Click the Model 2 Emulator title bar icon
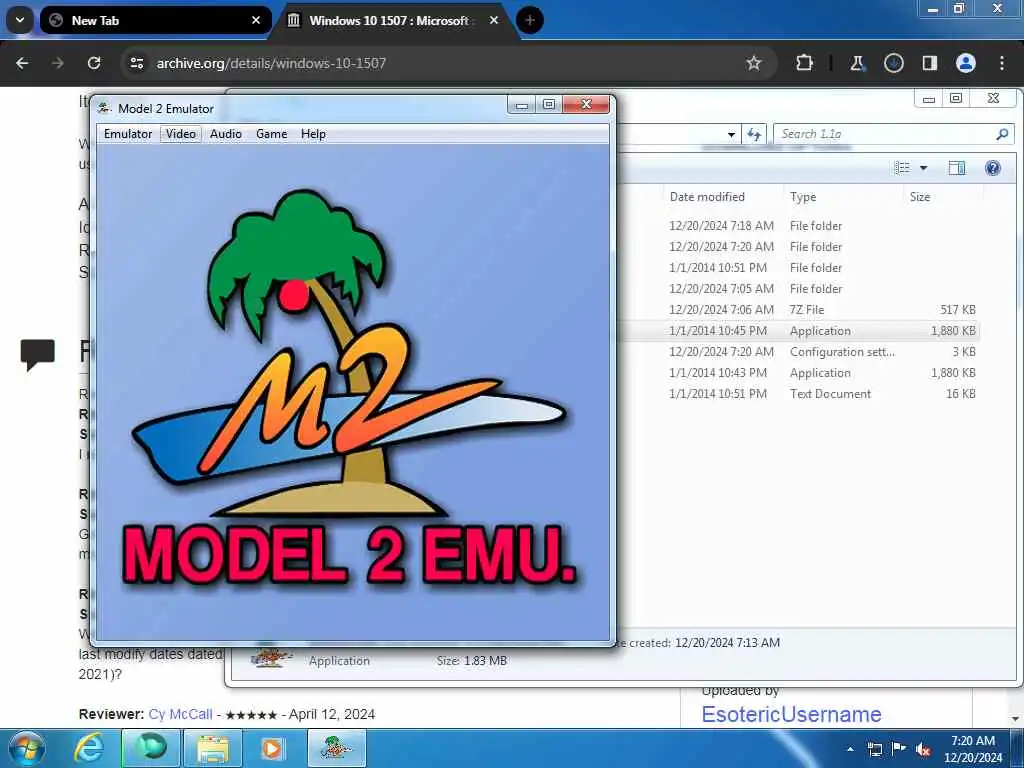Screen dimensions: 1024x768 [x=104, y=108]
